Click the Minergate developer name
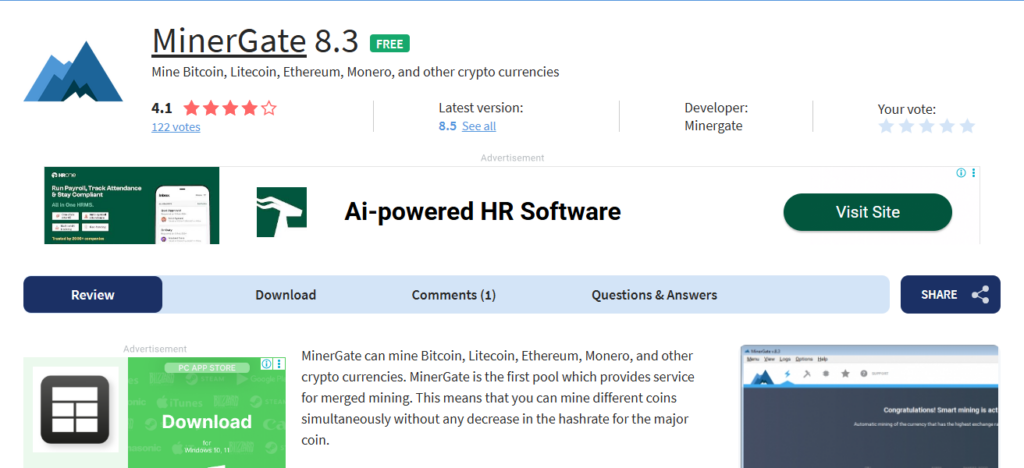This screenshot has height=468, width=1024. (x=713, y=126)
